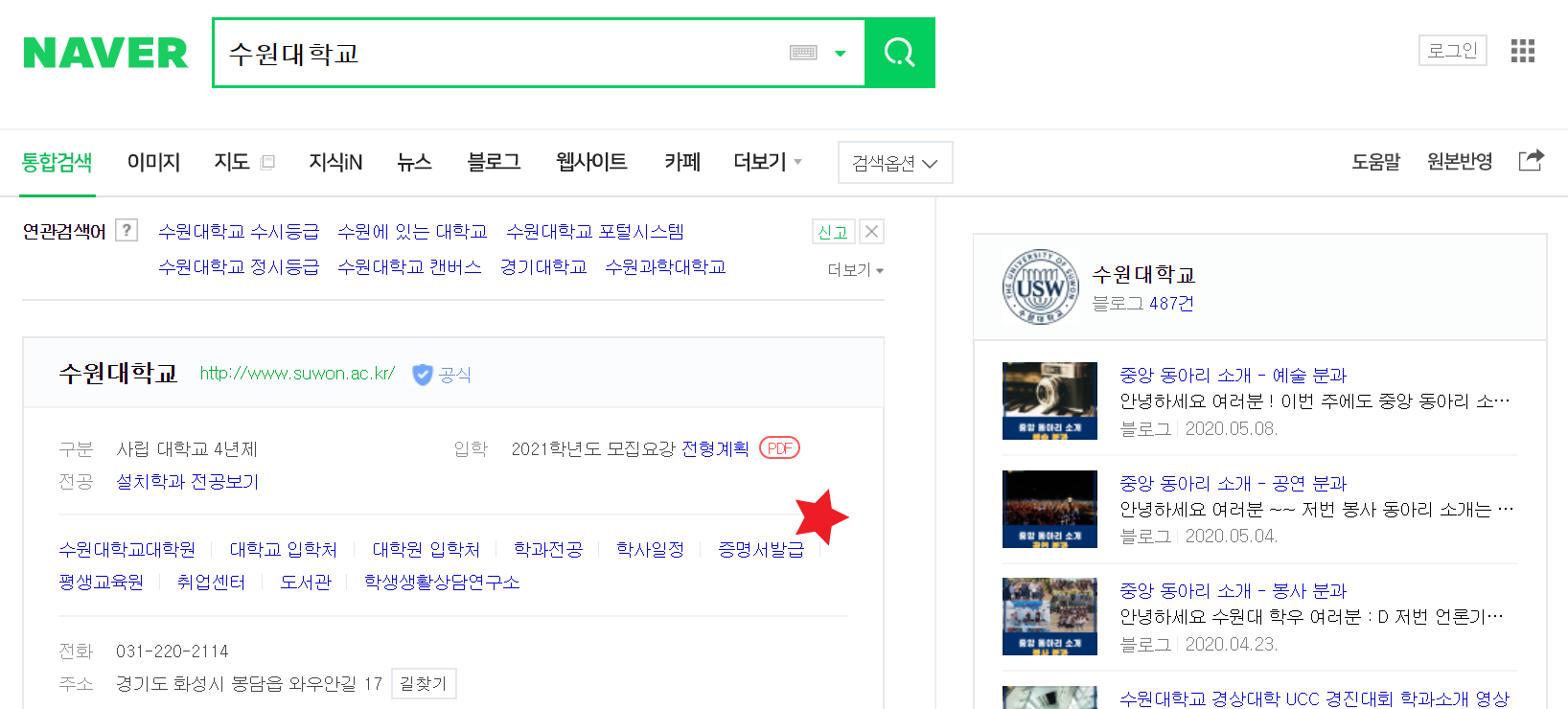Switch to the 블로그 tab

(x=494, y=162)
